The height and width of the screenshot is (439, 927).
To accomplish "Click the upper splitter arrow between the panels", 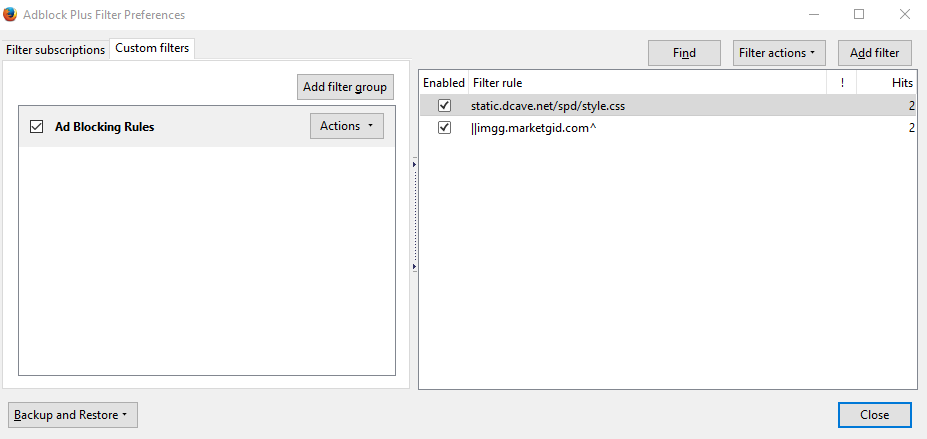I will pyautogui.click(x=414, y=164).
